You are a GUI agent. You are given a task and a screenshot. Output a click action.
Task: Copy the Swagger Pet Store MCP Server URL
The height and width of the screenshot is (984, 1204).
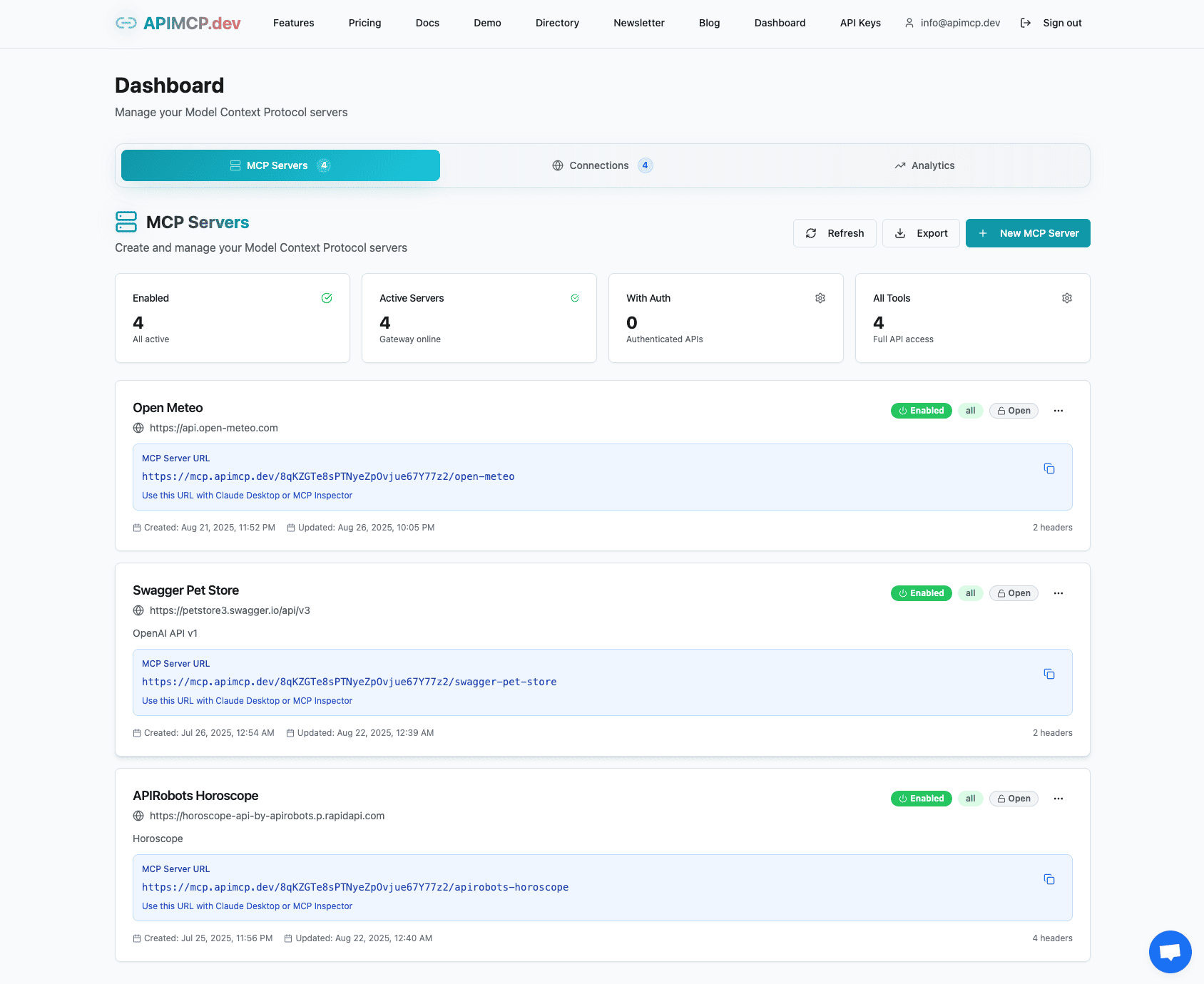[x=1049, y=674]
